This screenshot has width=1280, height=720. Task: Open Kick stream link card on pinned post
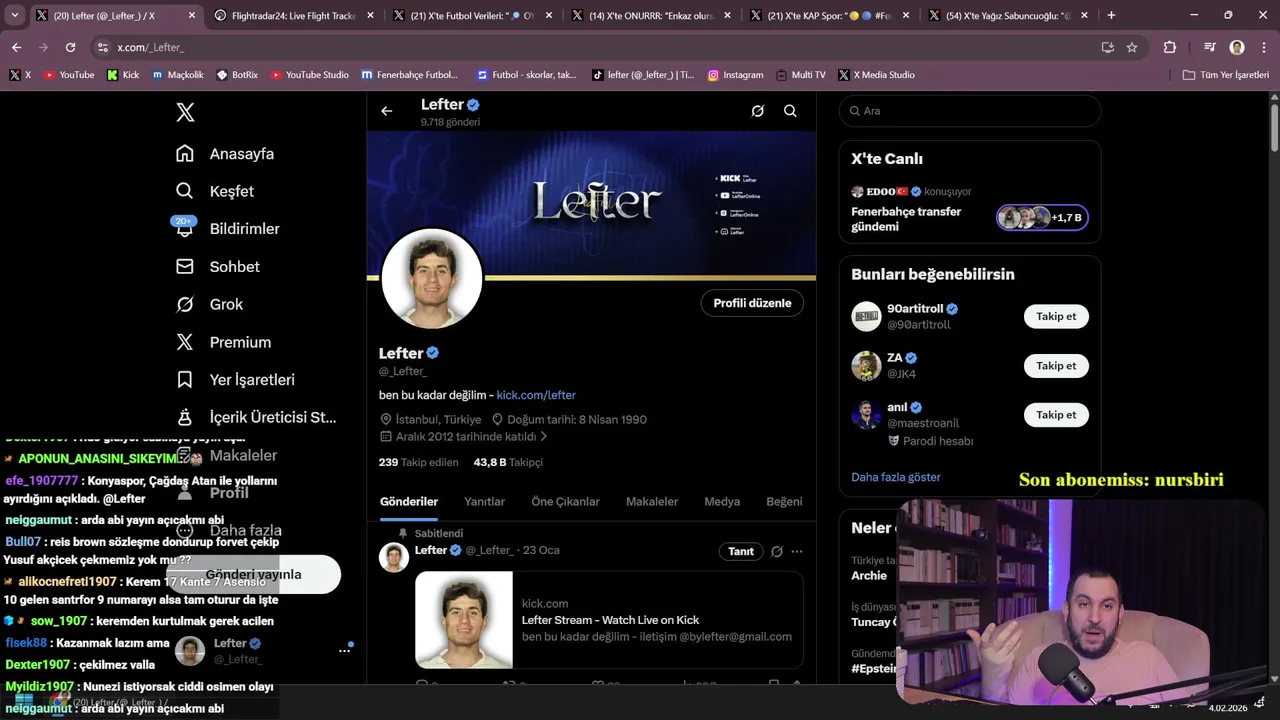coord(609,620)
